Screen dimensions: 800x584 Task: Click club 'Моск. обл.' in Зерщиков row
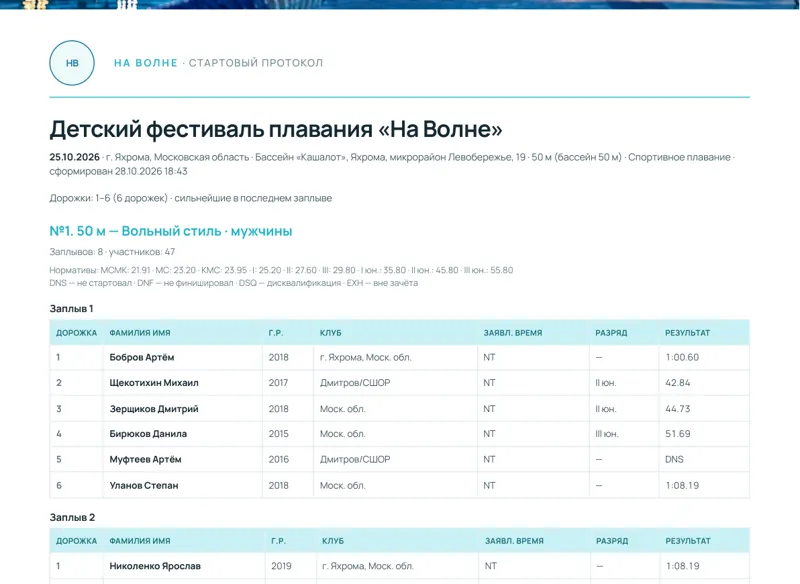tap(343, 409)
